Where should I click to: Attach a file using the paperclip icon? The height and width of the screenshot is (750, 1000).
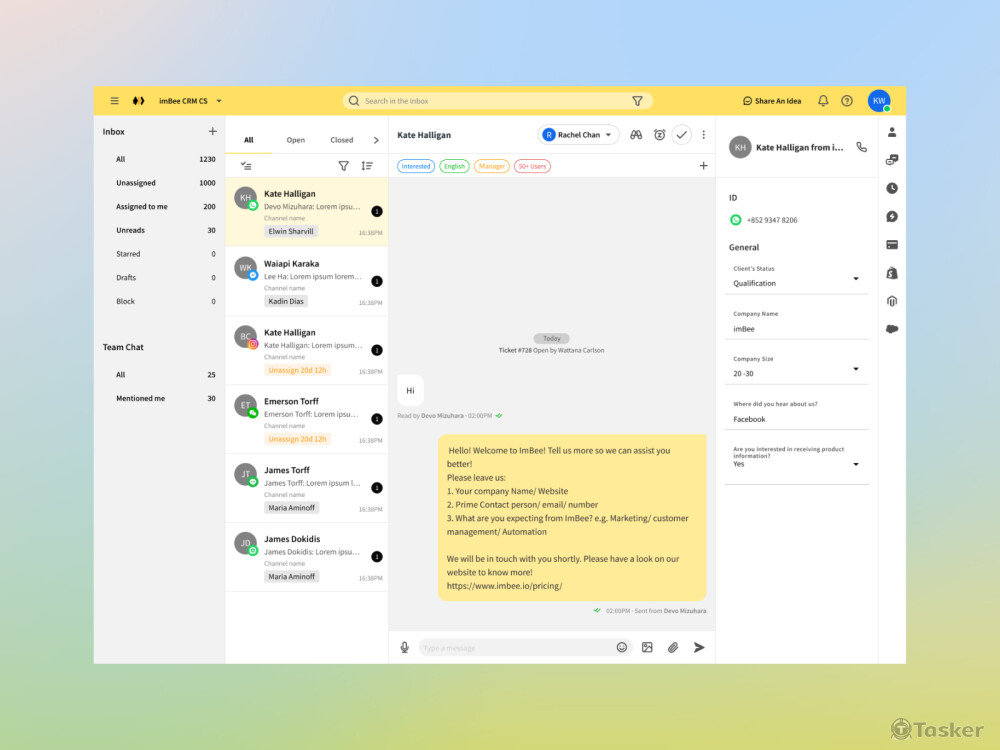[673, 647]
